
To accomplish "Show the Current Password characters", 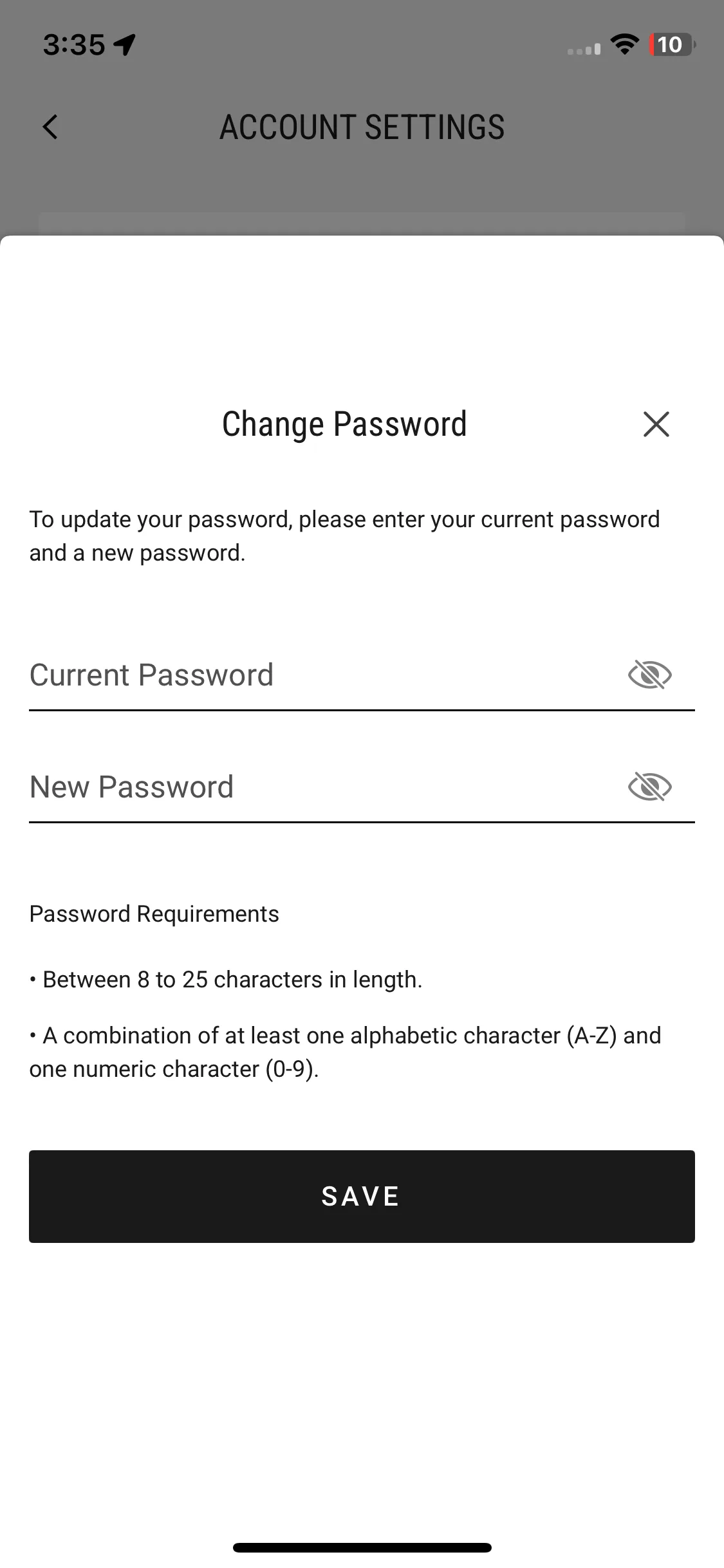I will coord(649,675).
